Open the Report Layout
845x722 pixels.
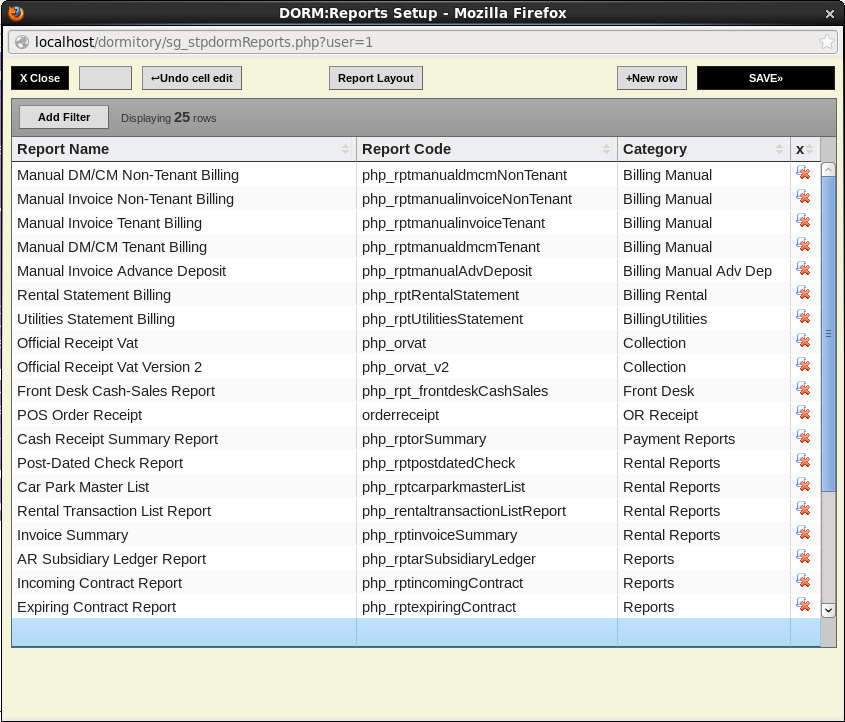point(376,78)
